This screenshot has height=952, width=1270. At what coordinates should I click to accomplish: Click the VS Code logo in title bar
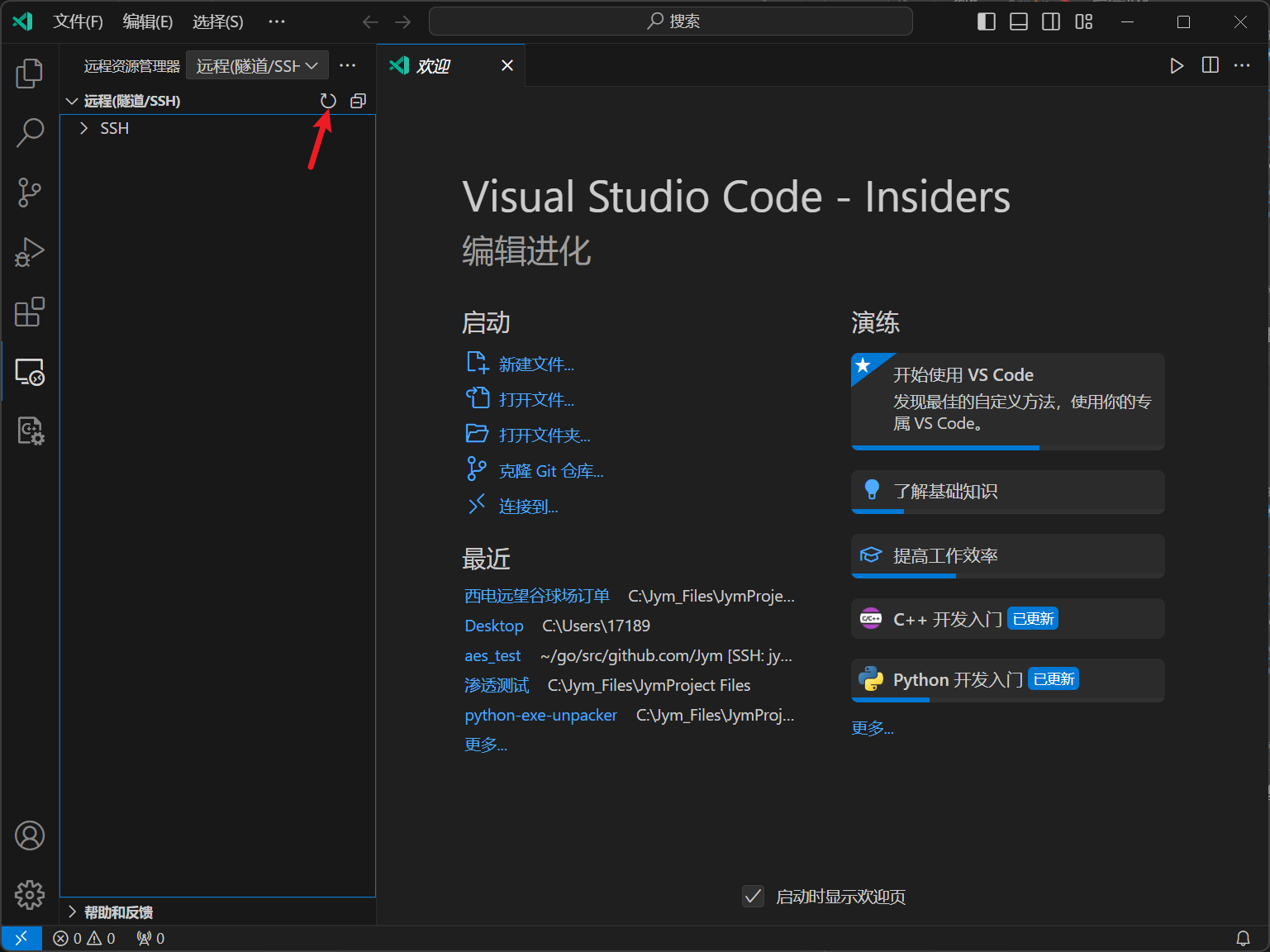[x=22, y=21]
